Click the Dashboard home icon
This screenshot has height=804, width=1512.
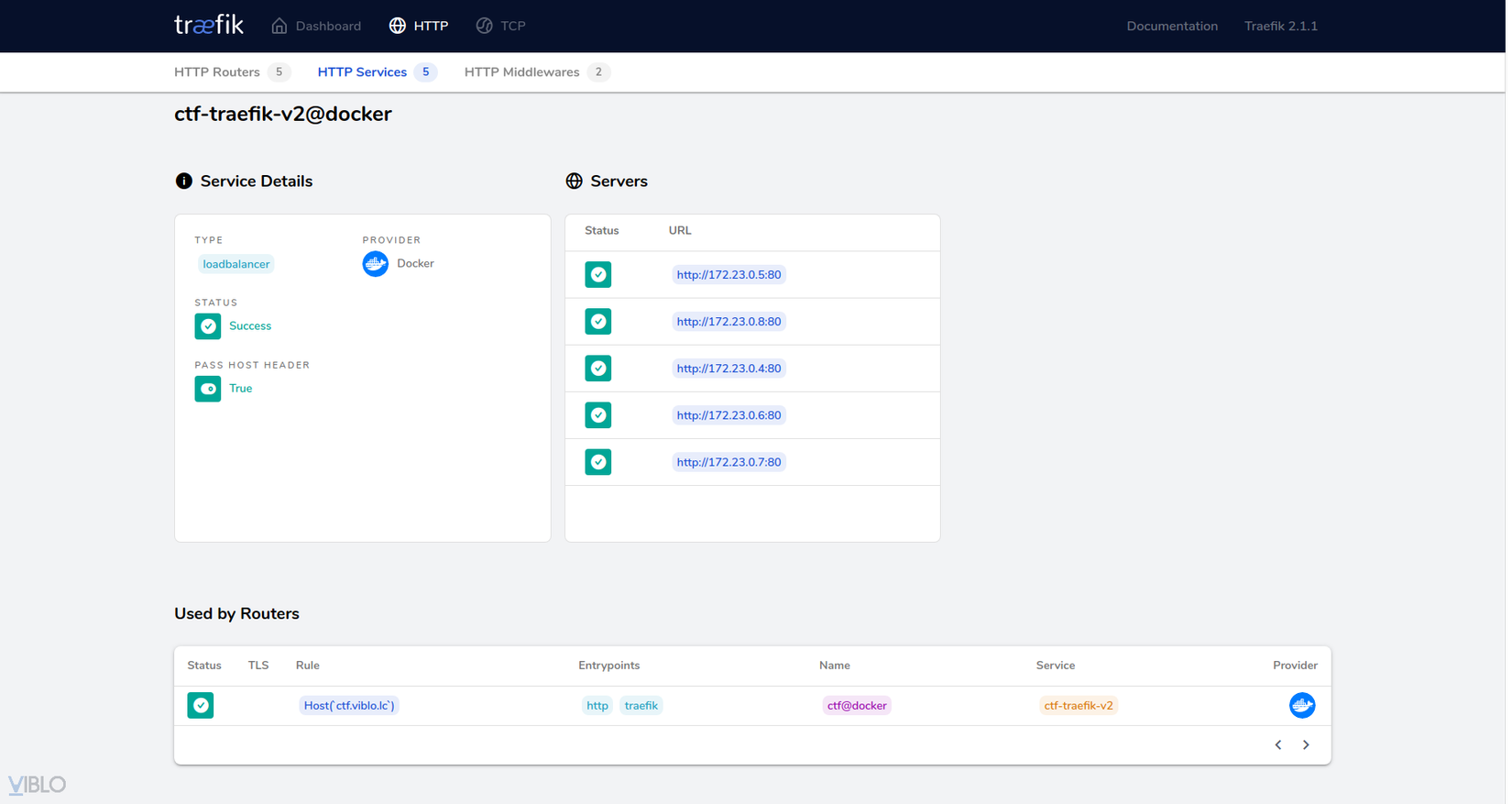279,26
